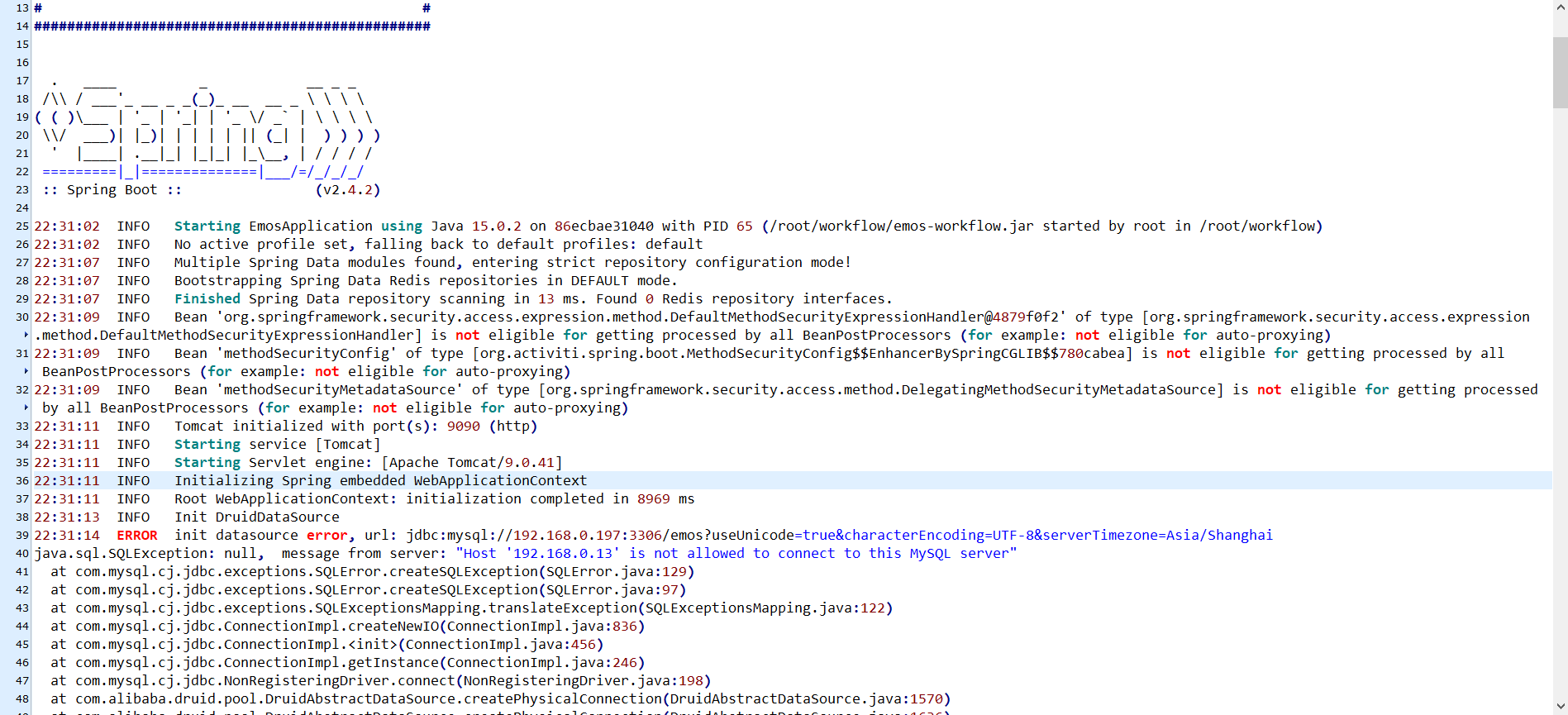Viewport: 1568px width, 715px height.
Task: Click 'SQLError.java:129' stack trace entry
Action: click(617, 572)
